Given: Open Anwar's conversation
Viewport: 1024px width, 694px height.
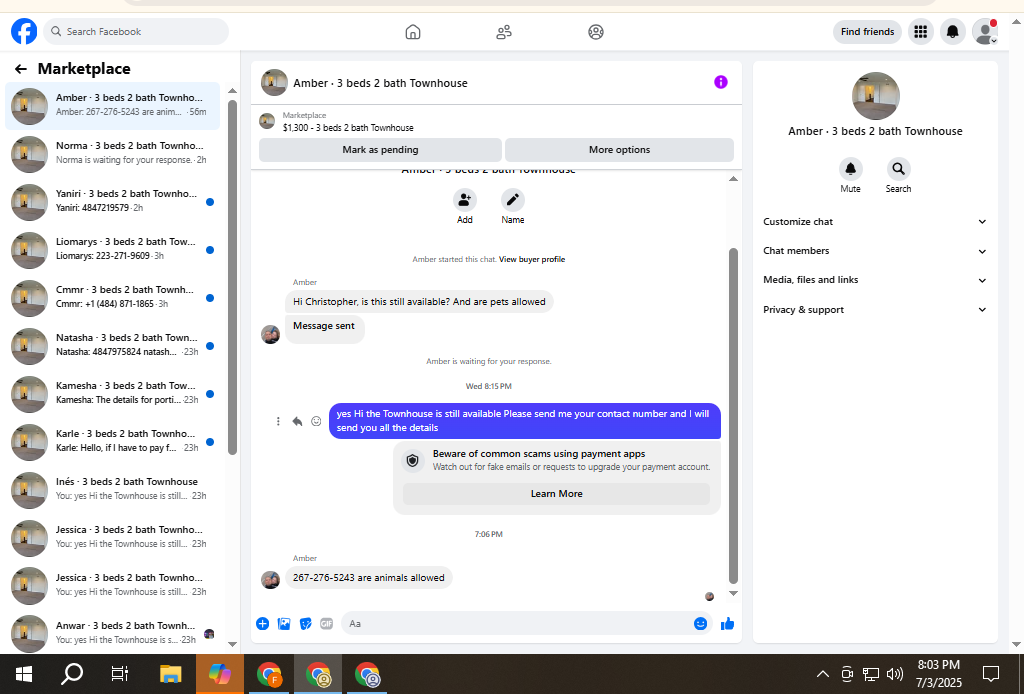Looking at the screenshot, I should [112, 634].
